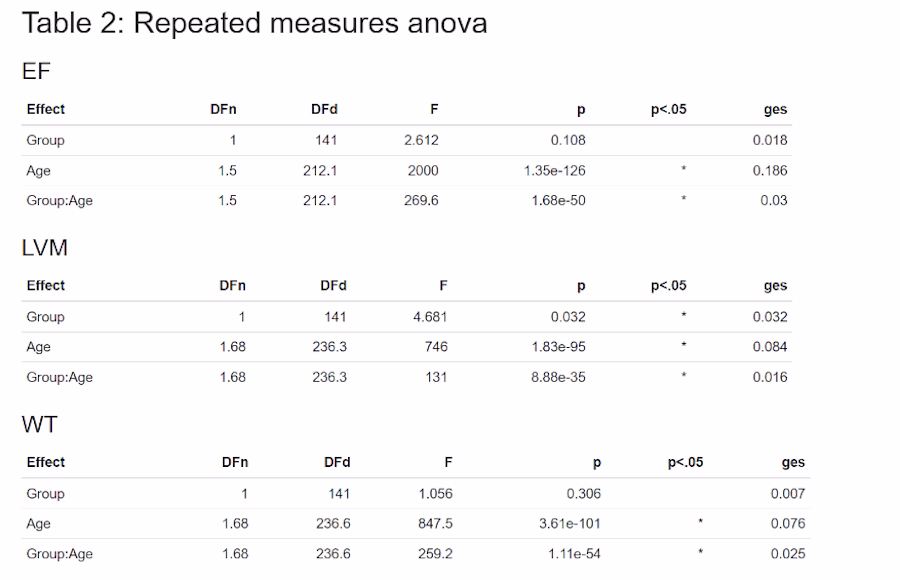Screen dimensions: 900x580
Task: Click the ges column header in LVM table
Action: 775,286
